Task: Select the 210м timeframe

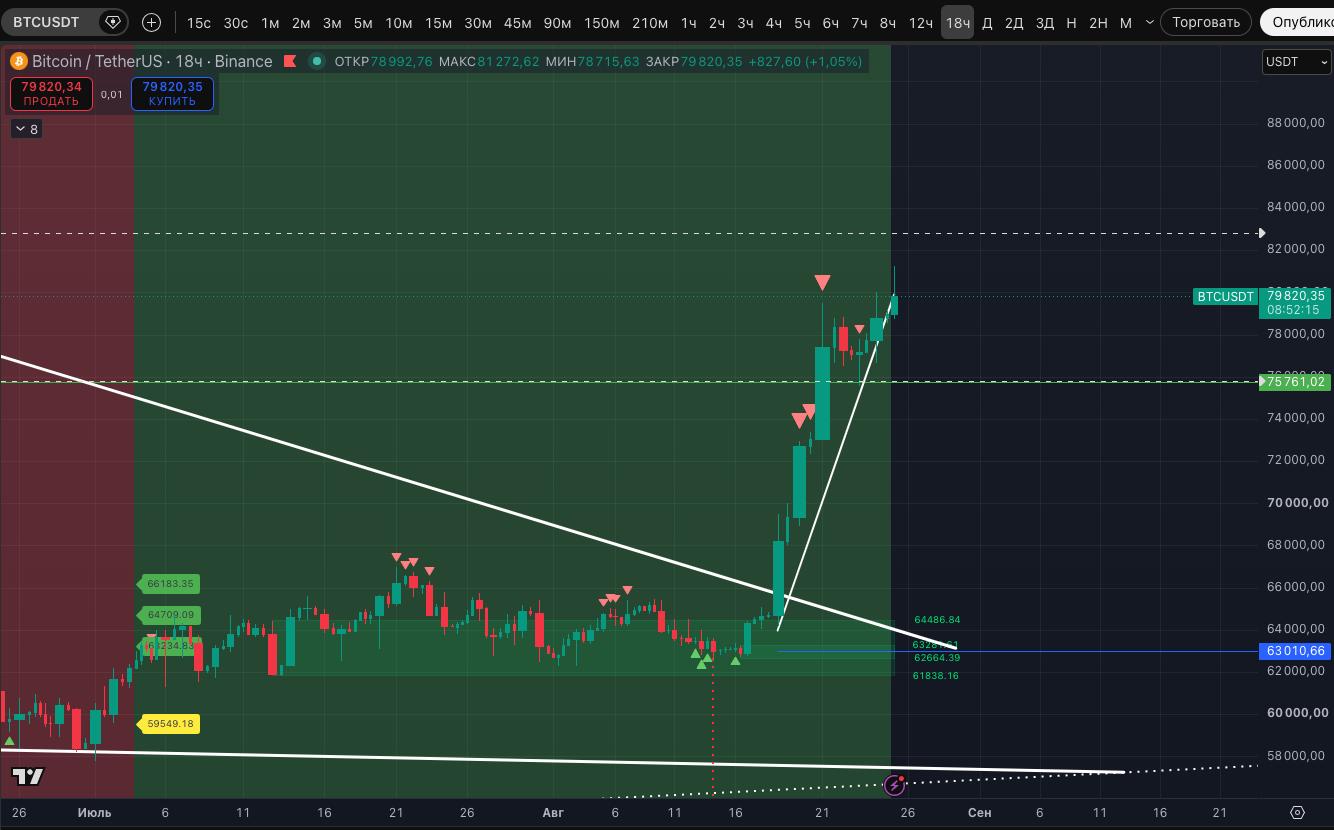Action: point(650,22)
